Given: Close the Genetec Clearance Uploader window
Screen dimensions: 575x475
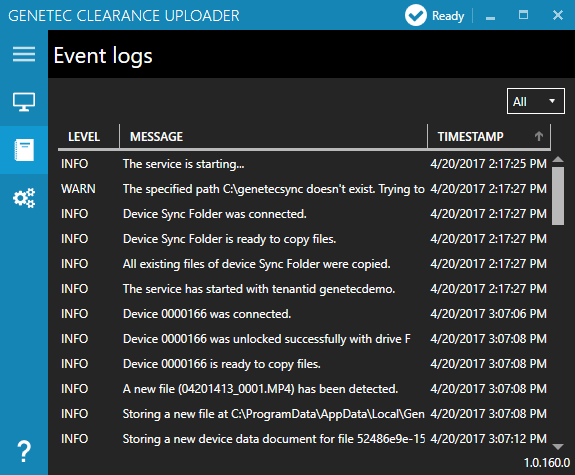Looking at the screenshot, I should [558, 15].
